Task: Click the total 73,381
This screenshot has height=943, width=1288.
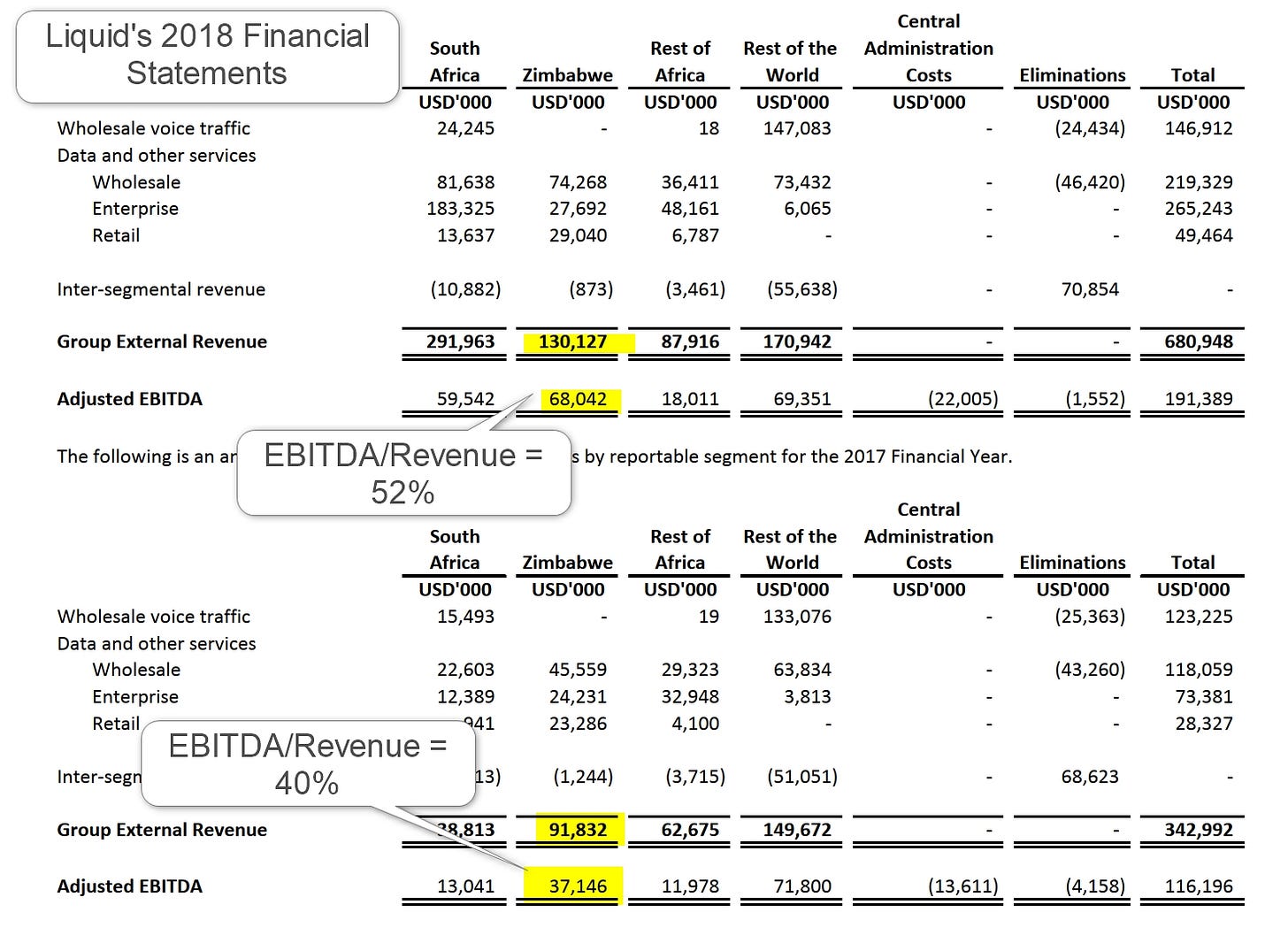Action: coord(1204,697)
